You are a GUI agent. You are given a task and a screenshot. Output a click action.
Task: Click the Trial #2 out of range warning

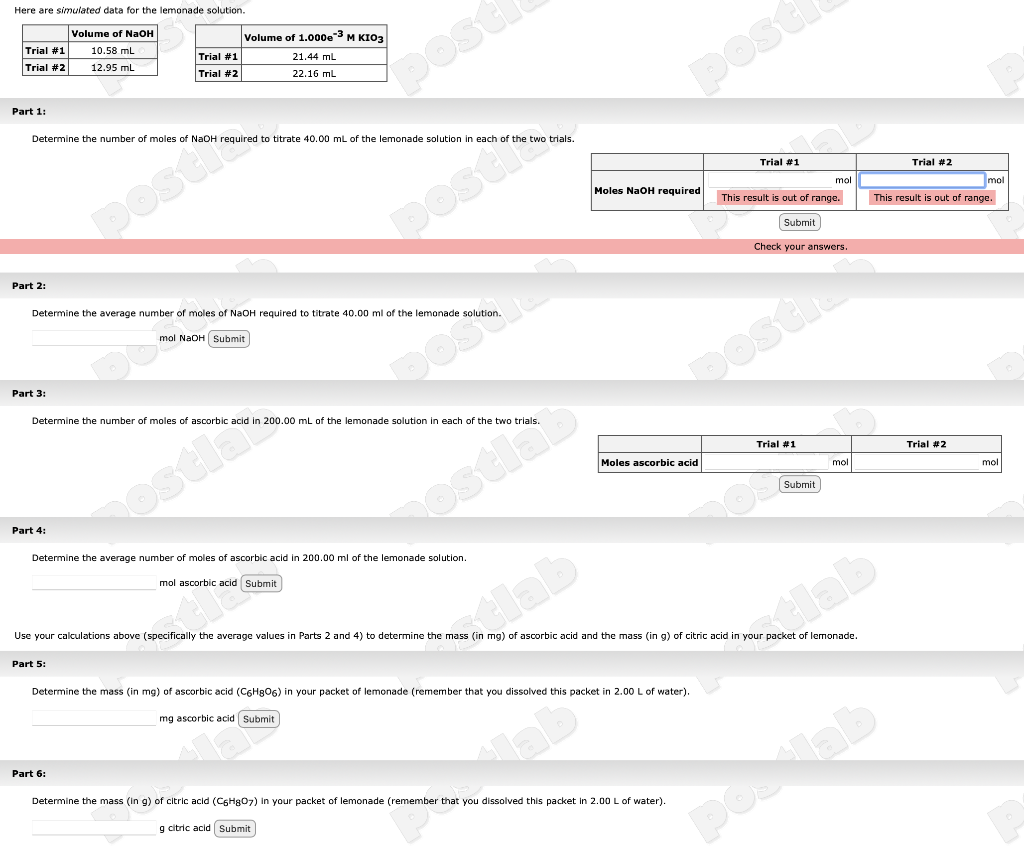[933, 197]
